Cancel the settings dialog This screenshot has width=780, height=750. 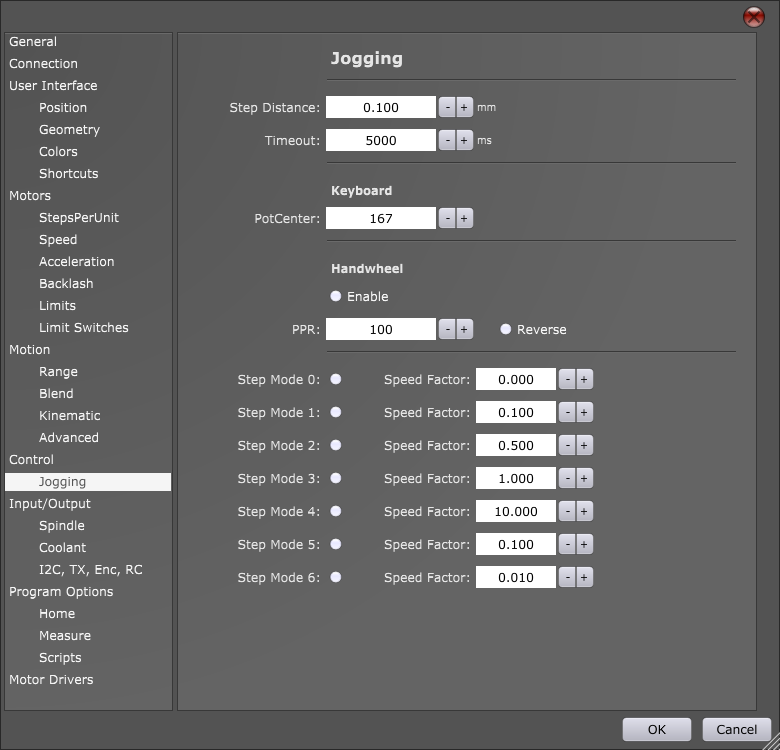pyautogui.click(x=736, y=730)
